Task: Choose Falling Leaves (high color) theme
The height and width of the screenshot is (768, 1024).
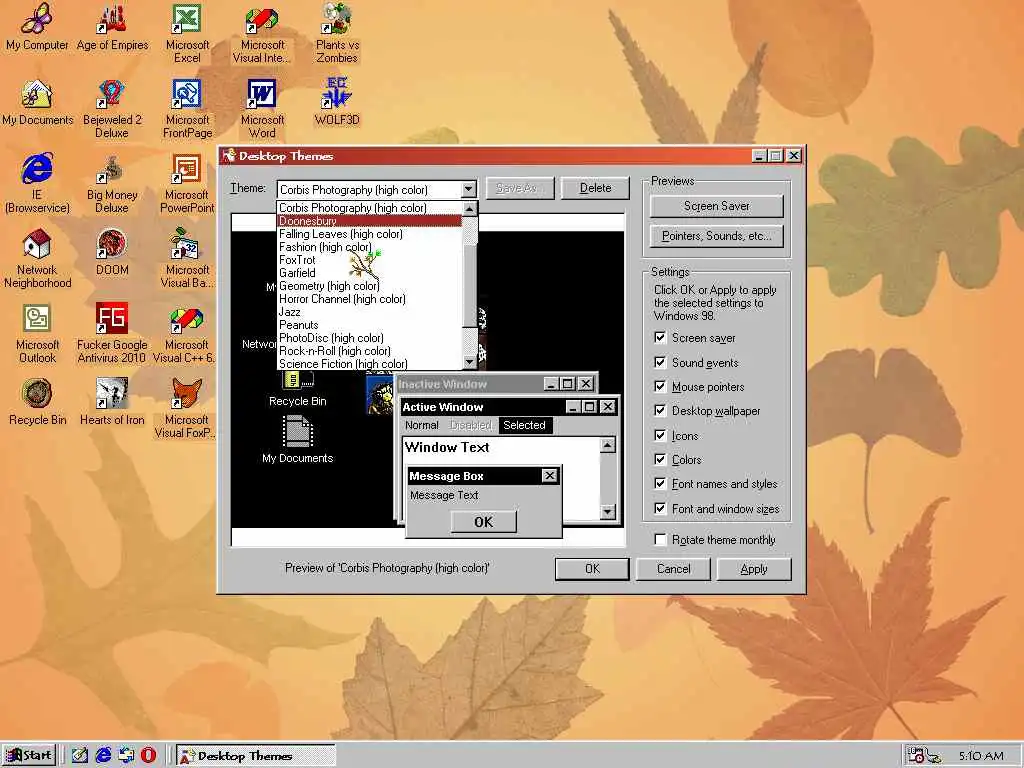Action: point(370,234)
